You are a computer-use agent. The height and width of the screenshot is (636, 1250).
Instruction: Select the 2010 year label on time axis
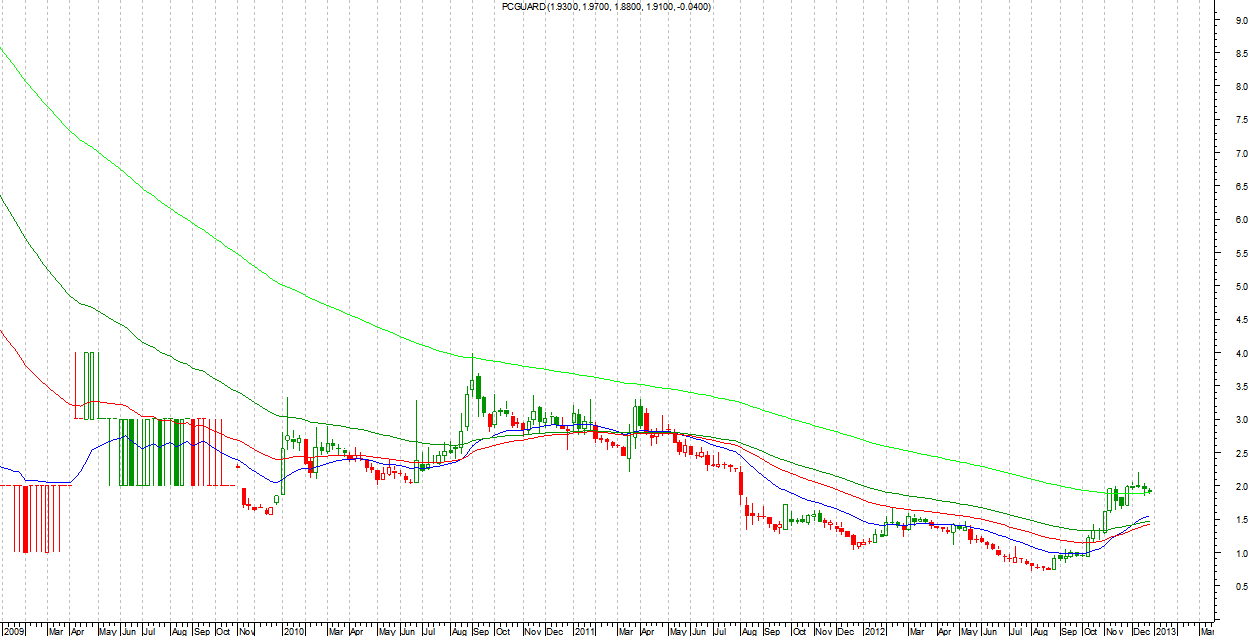(293, 631)
